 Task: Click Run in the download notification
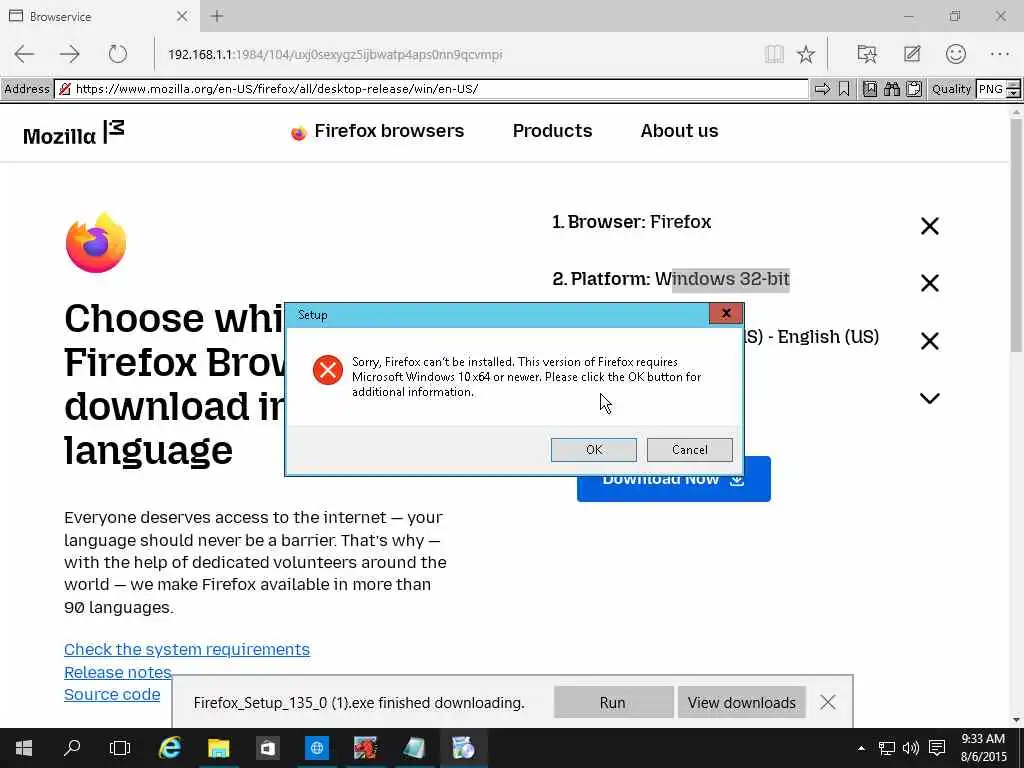[x=613, y=702]
